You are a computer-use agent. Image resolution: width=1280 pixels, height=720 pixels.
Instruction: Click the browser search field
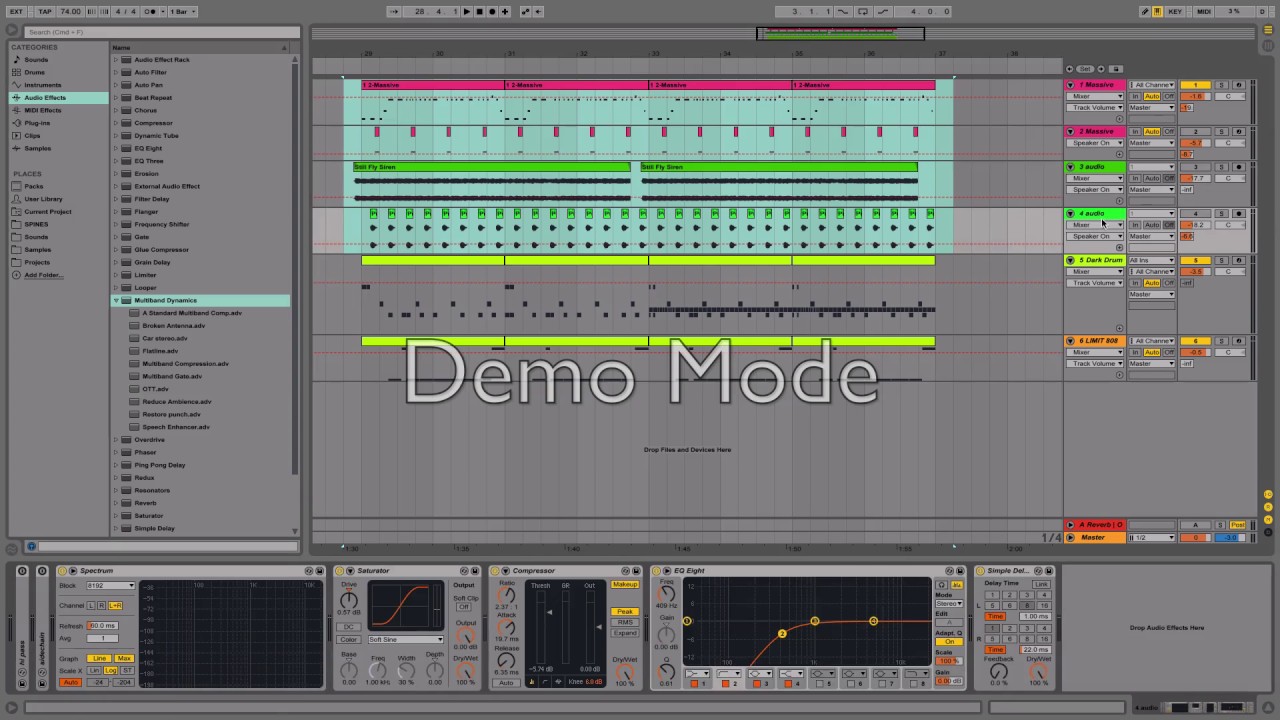160,32
